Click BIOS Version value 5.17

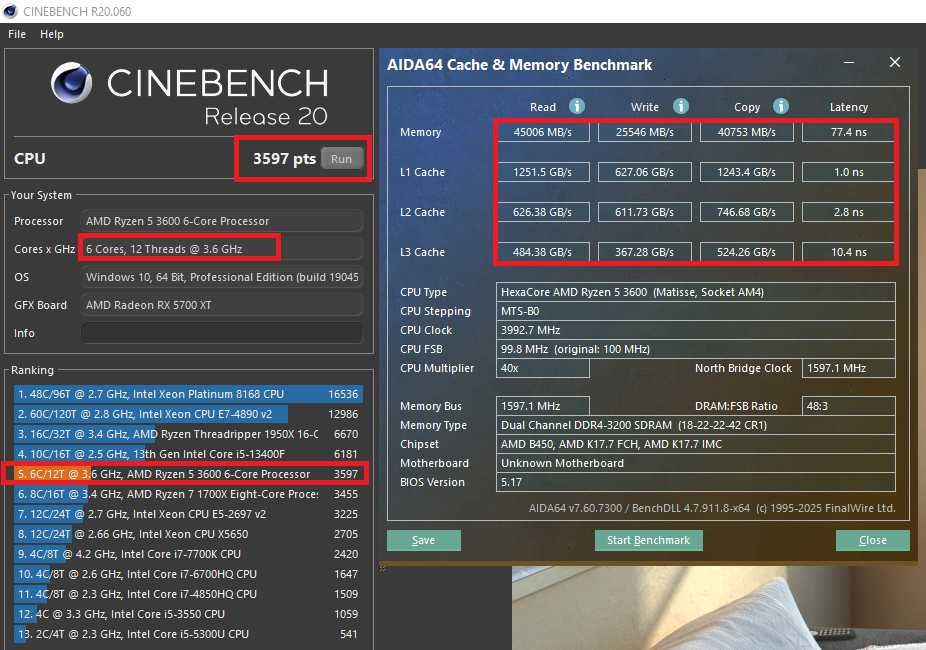point(696,482)
